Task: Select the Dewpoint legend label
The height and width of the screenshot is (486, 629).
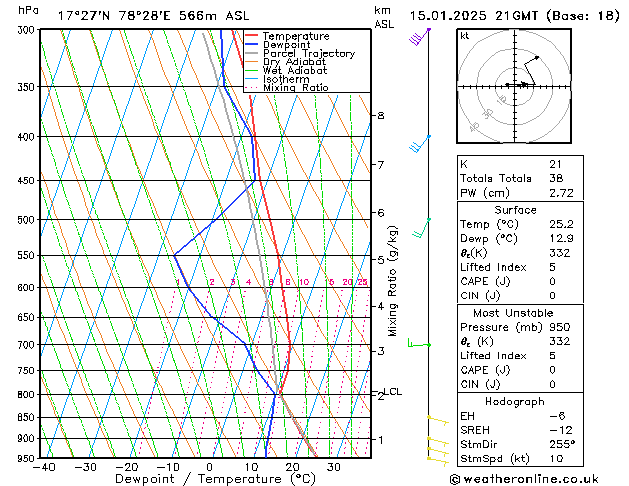Action: point(286,45)
